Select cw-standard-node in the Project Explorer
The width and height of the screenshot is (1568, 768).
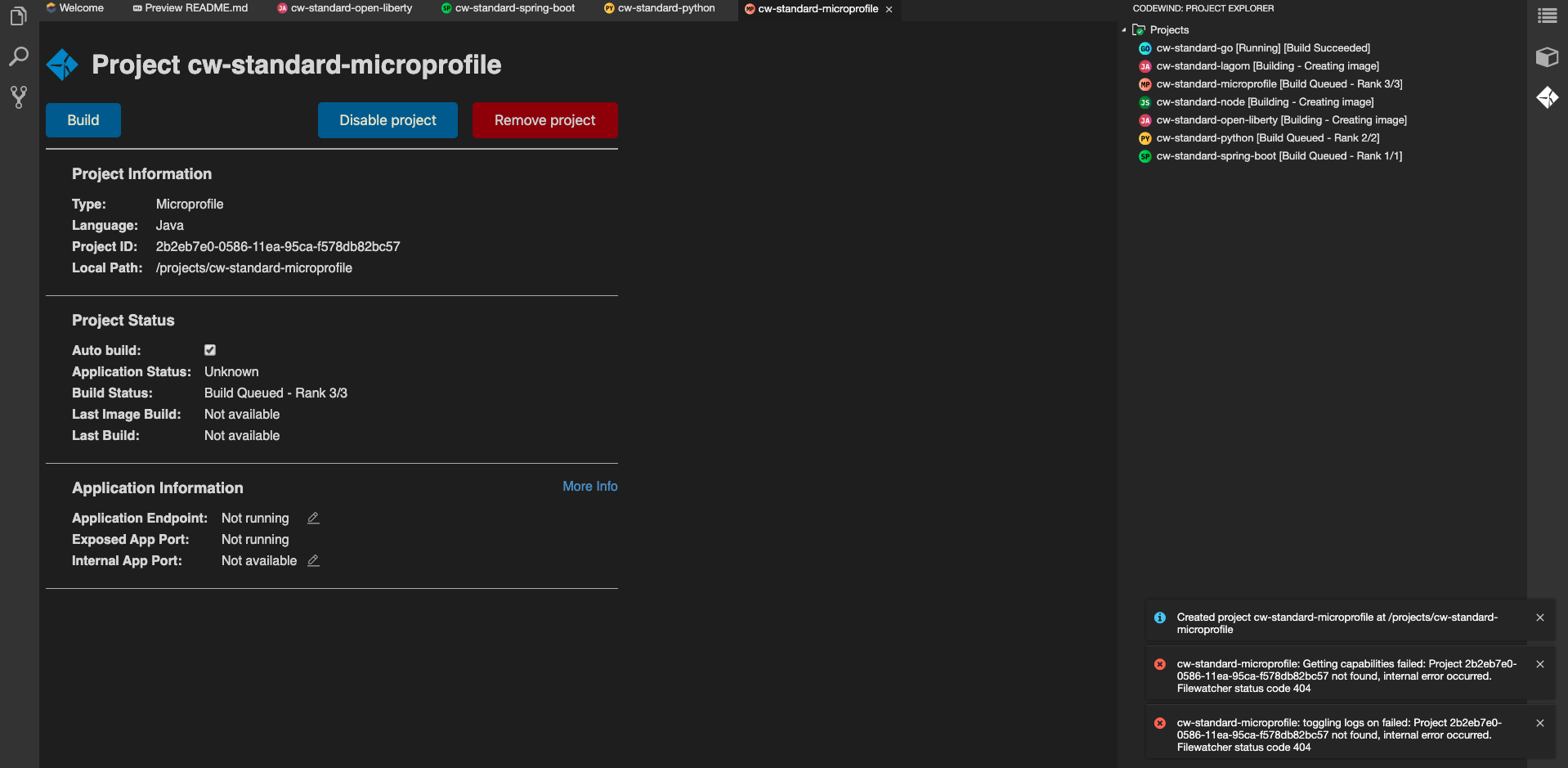pyautogui.click(x=1264, y=101)
